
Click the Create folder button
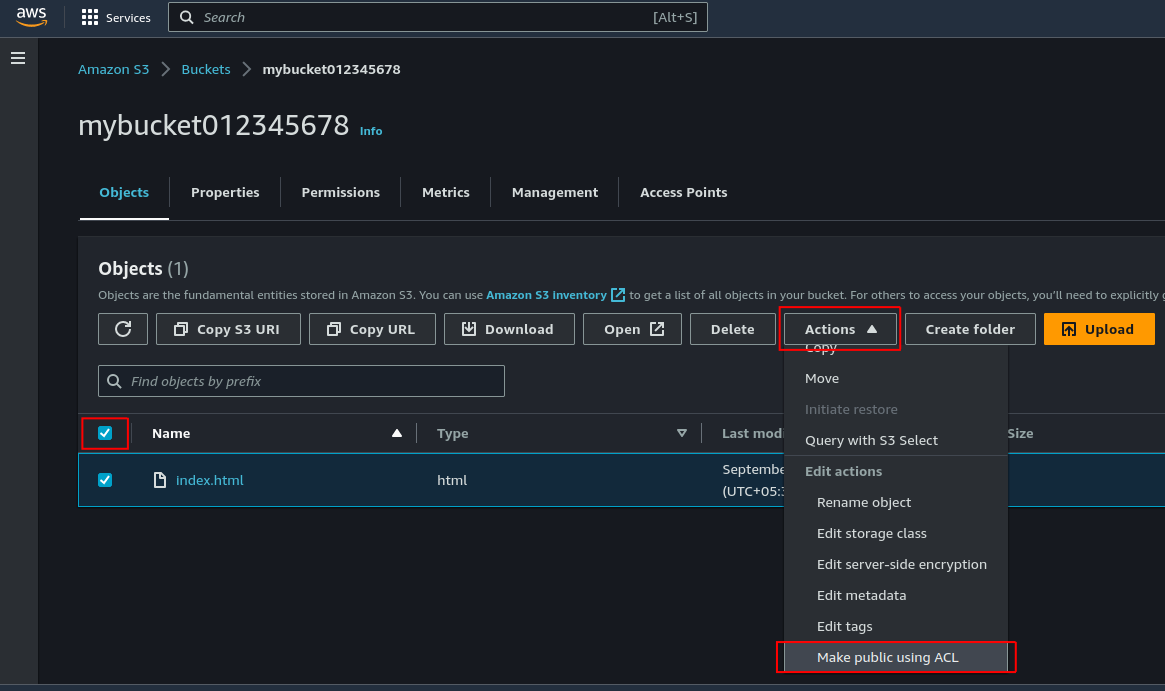pyautogui.click(x=970, y=329)
